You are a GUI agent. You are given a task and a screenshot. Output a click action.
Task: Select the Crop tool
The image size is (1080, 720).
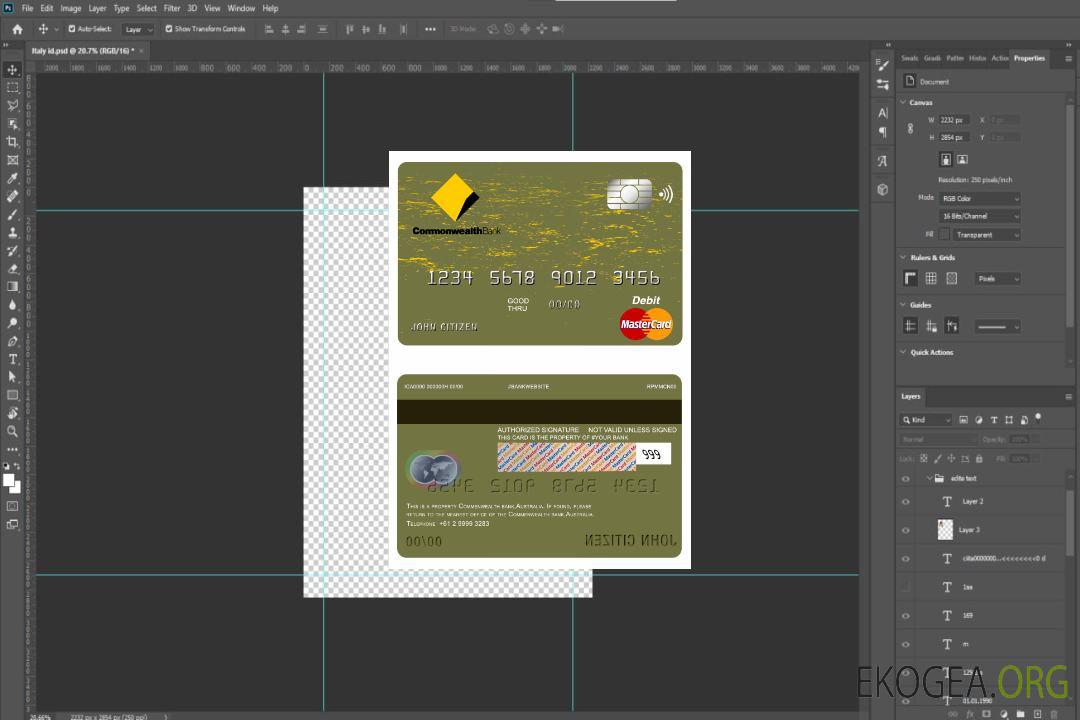[x=12, y=142]
